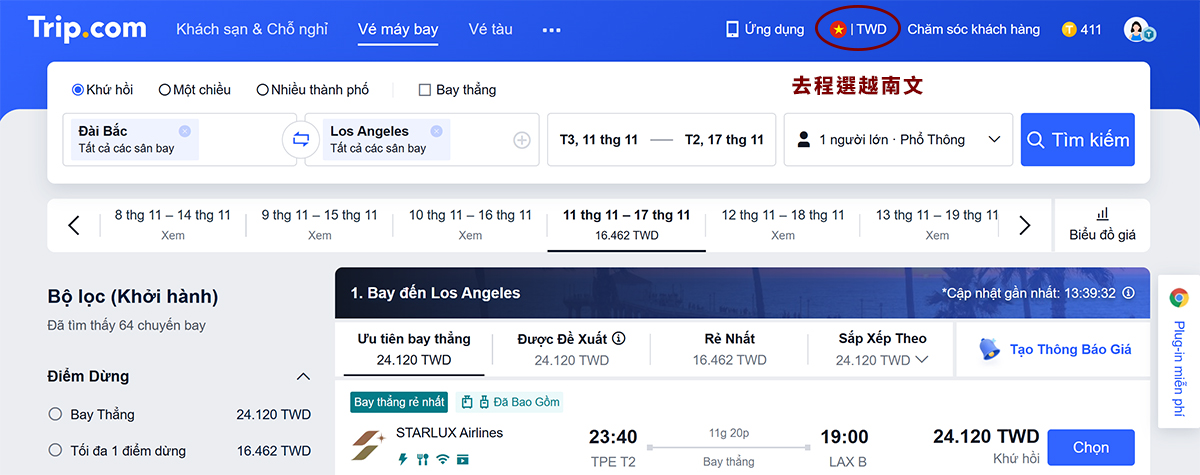Add another destination with plus icon

click(522, 140)
